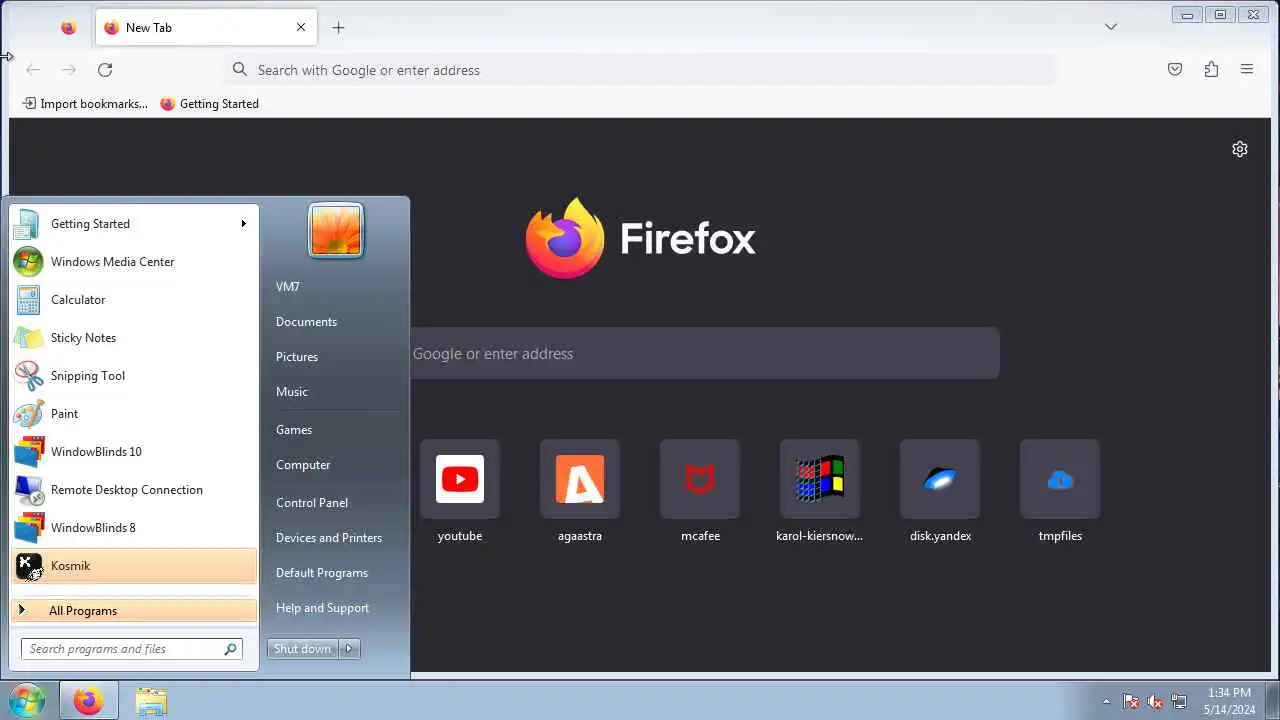Click the user account picture

(x=336, y=230)
